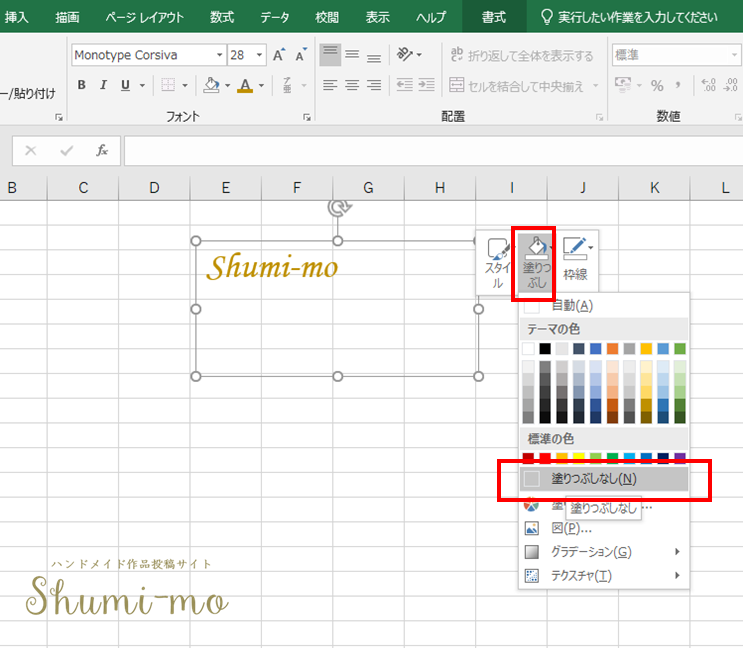This screenshot has height=648, width=743.
Task: Center text horizontally
Action: pos(352,85)
